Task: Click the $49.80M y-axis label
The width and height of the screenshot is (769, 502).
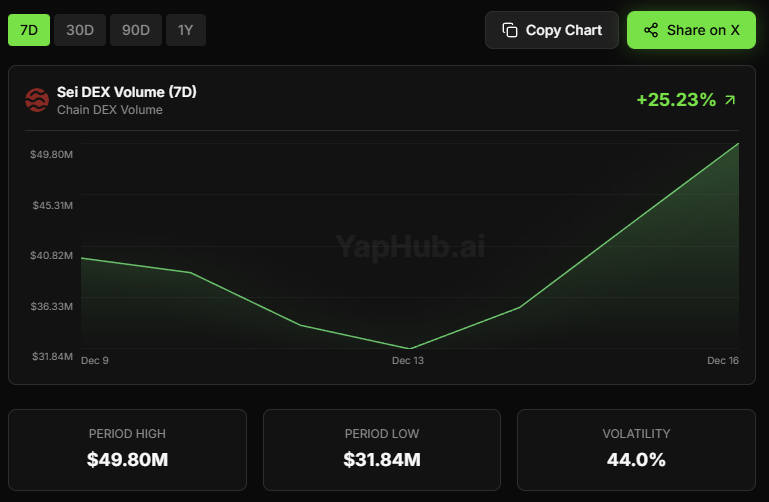Action: pos(51,154)
